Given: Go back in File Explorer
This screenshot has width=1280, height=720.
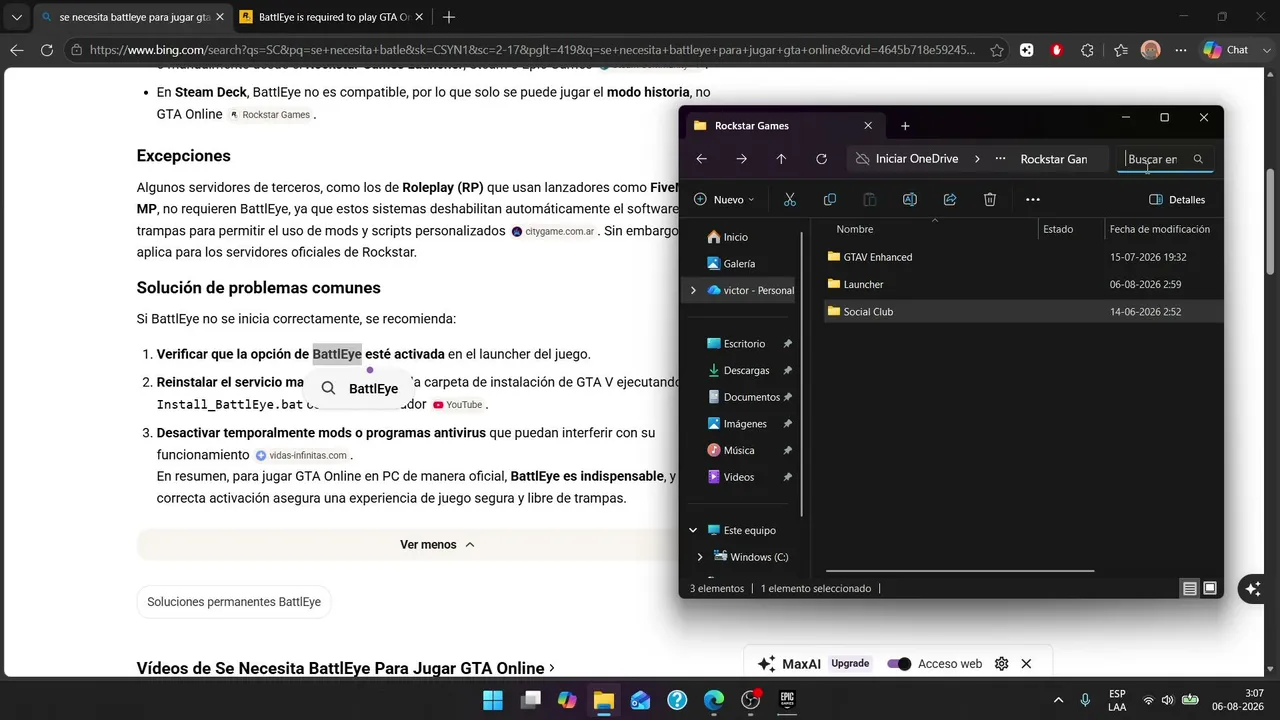Looking at the screenshot, I should coord(702,159).
